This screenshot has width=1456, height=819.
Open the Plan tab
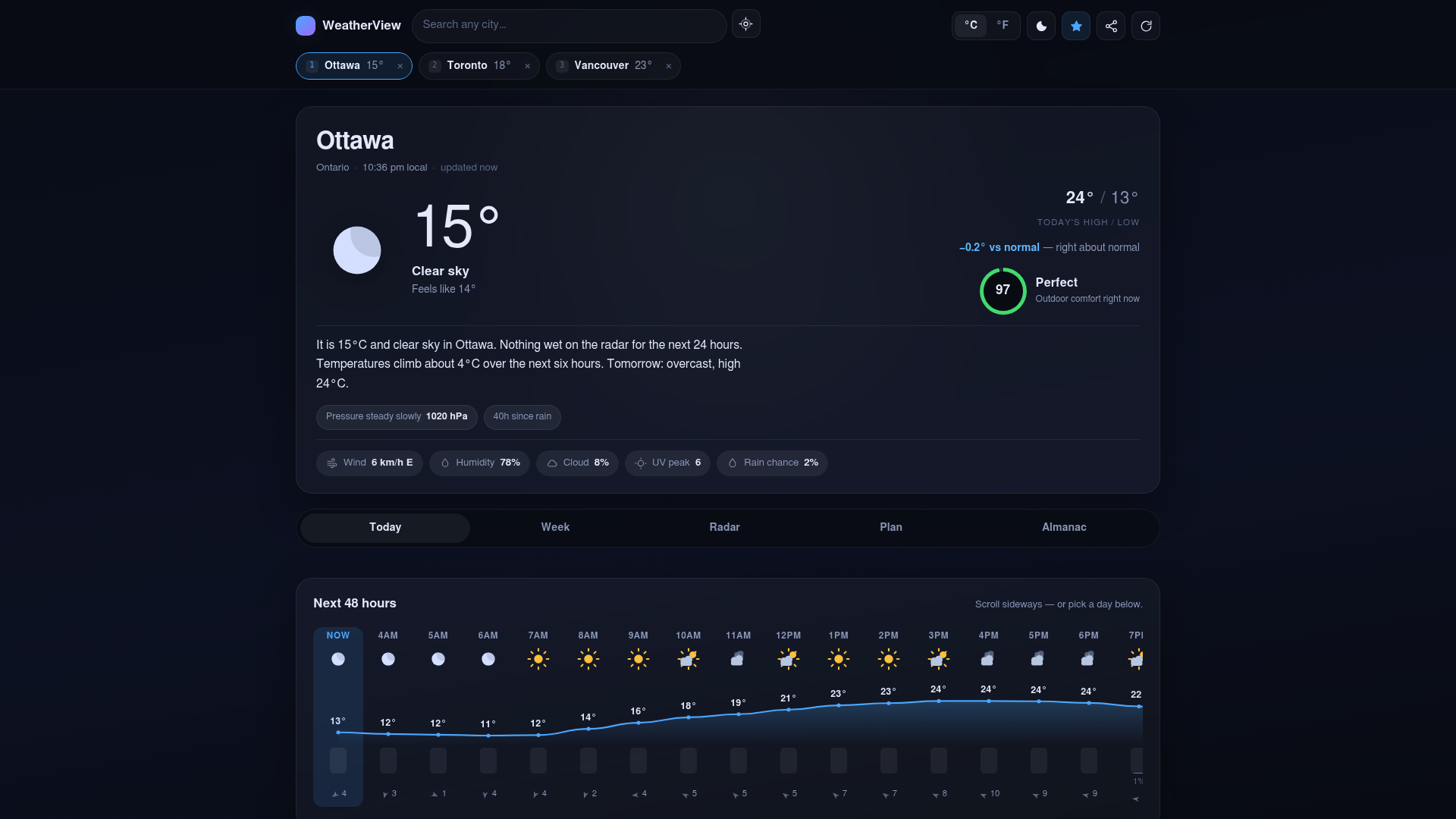click(891, 528)
